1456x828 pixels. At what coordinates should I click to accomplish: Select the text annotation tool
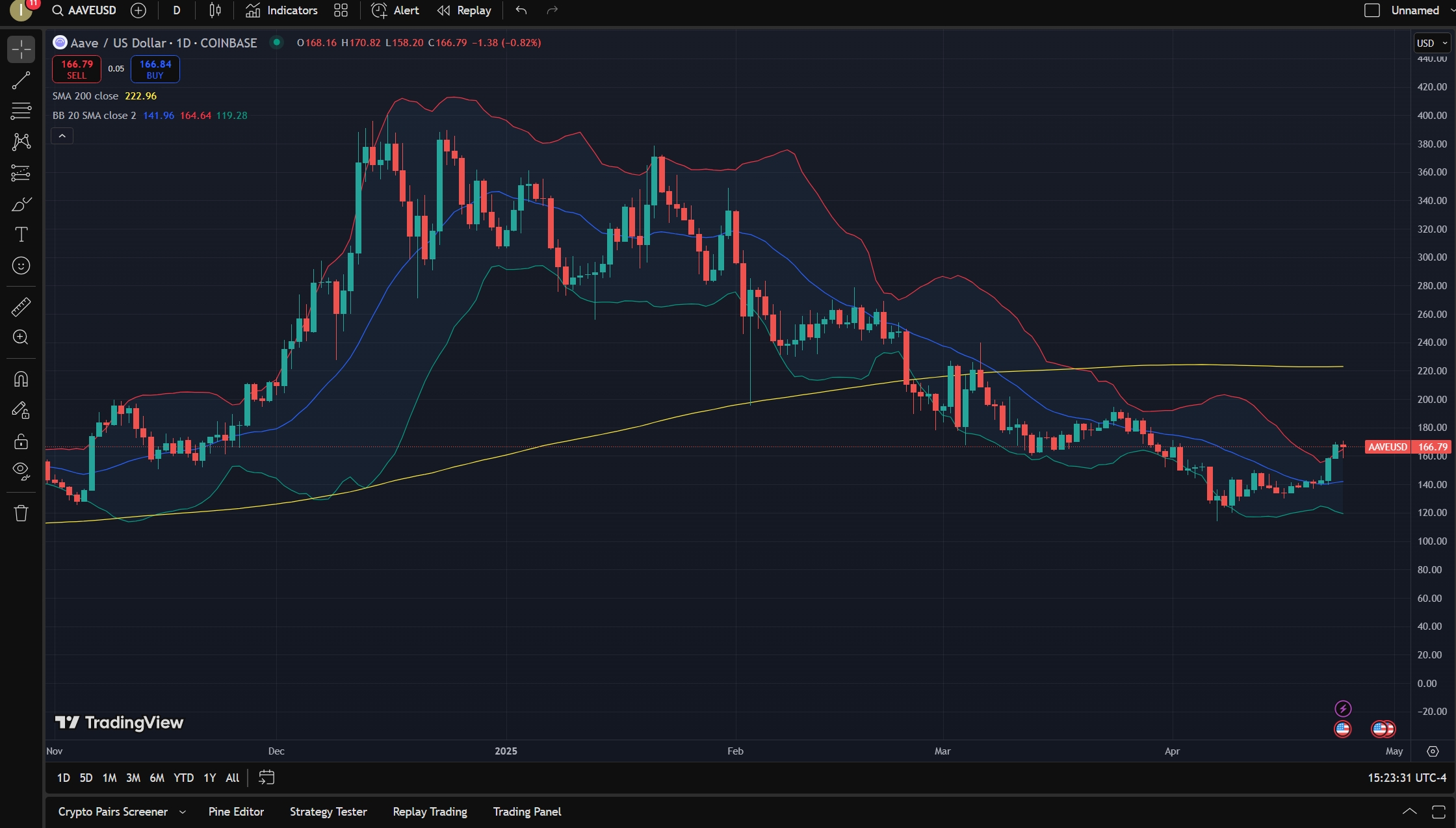(x=21, y=235)
